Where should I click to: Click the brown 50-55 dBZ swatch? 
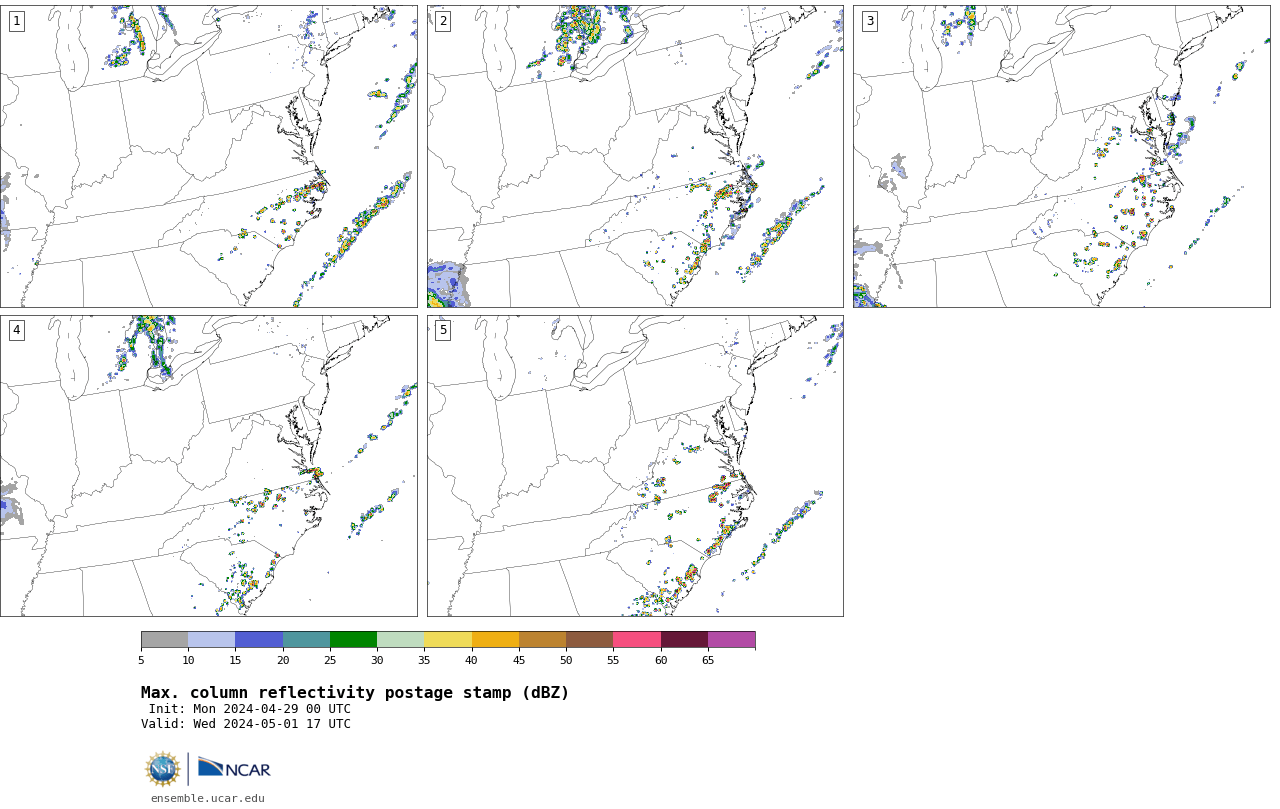pyautogui.click(x=590, y=640)
